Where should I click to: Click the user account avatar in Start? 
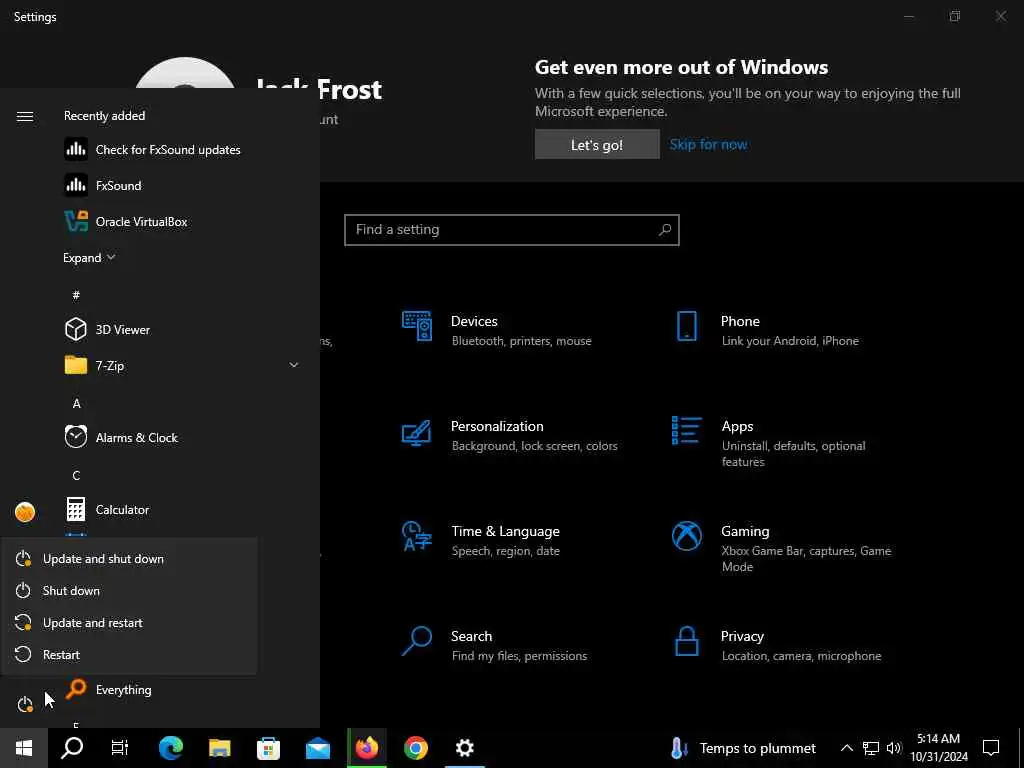(25, 512)
